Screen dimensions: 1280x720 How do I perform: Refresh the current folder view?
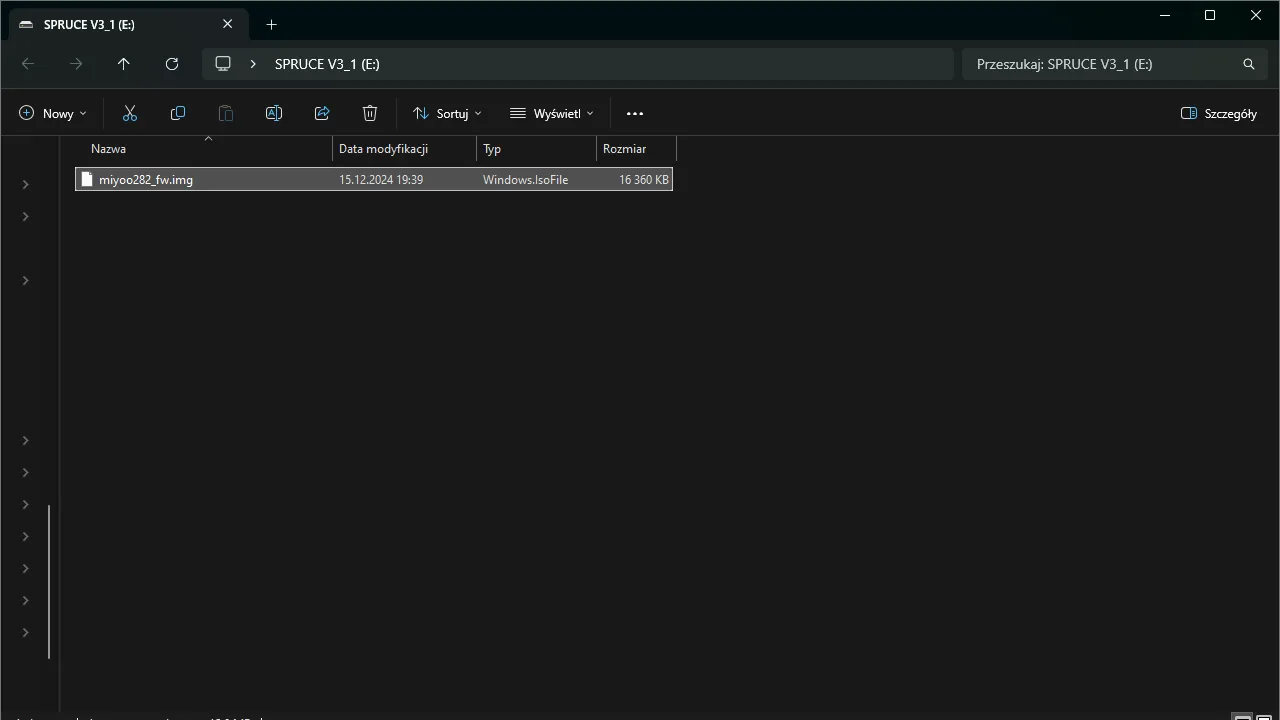coord(172,64)
